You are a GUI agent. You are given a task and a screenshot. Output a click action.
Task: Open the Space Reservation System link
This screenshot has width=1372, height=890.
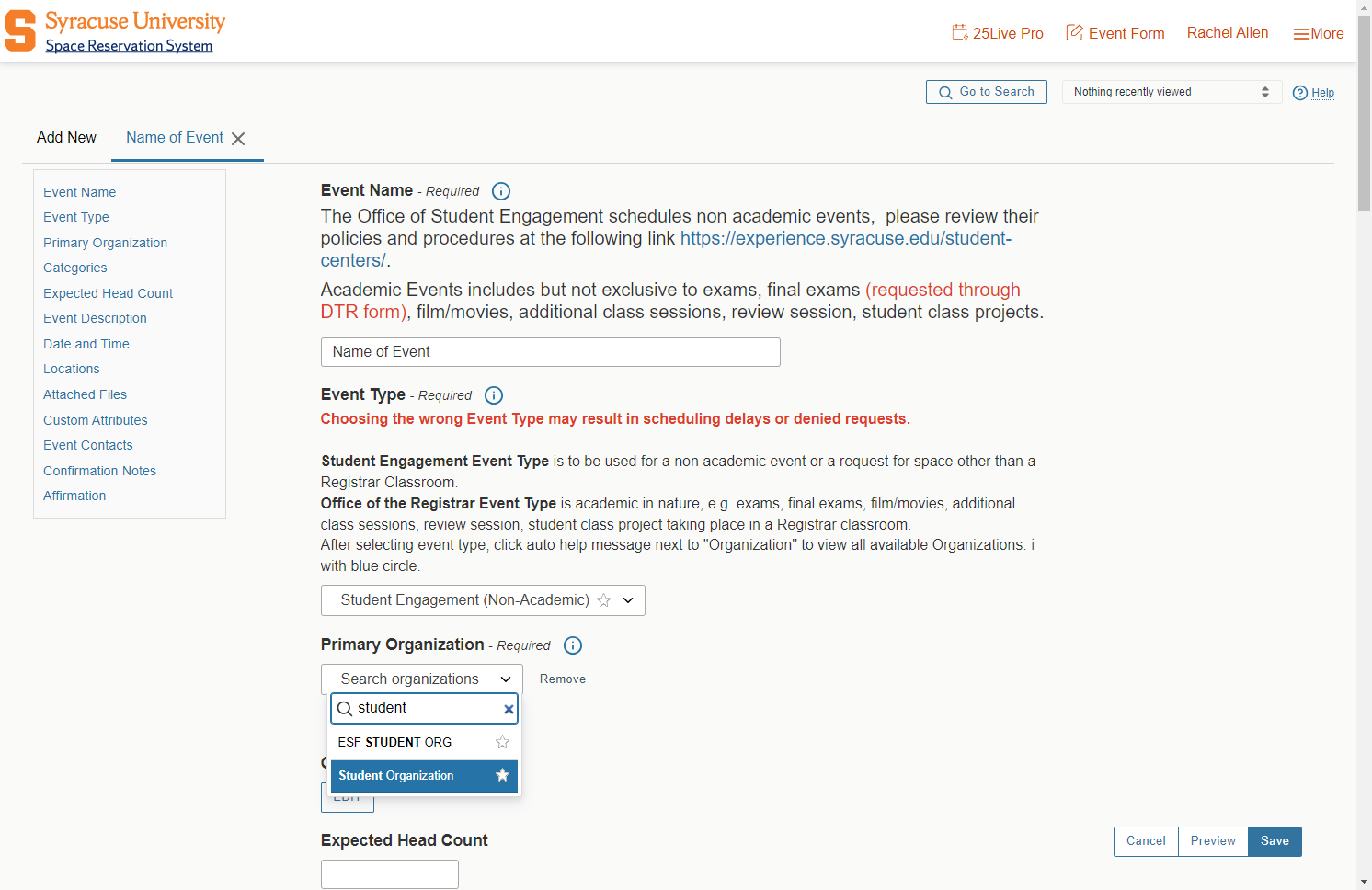[129, 46]
